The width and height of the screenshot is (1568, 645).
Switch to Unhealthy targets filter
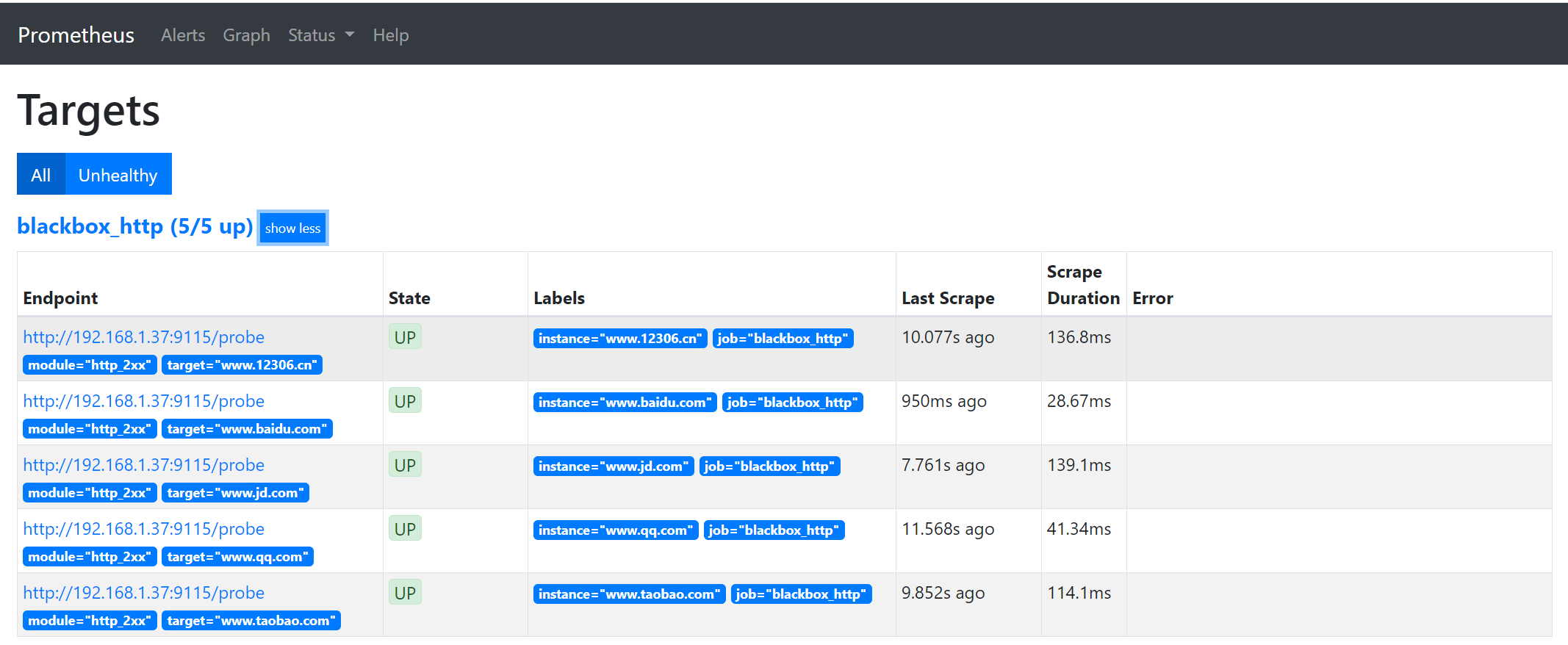pos(118,174)
